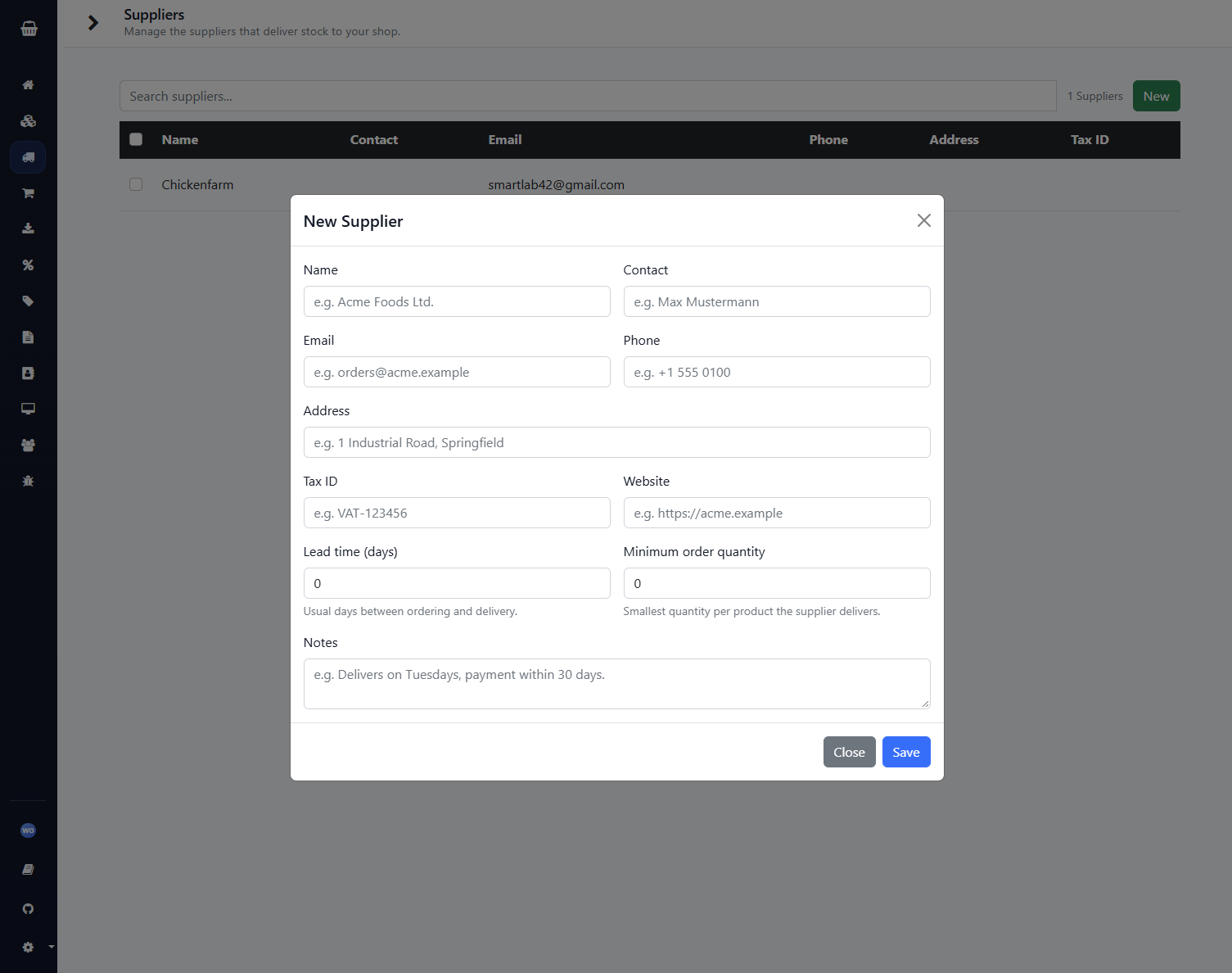The height and width of the screenshot is (973, 1232).
Task: Click the shopping basket logo icon
Action: [x=29, y=29]
